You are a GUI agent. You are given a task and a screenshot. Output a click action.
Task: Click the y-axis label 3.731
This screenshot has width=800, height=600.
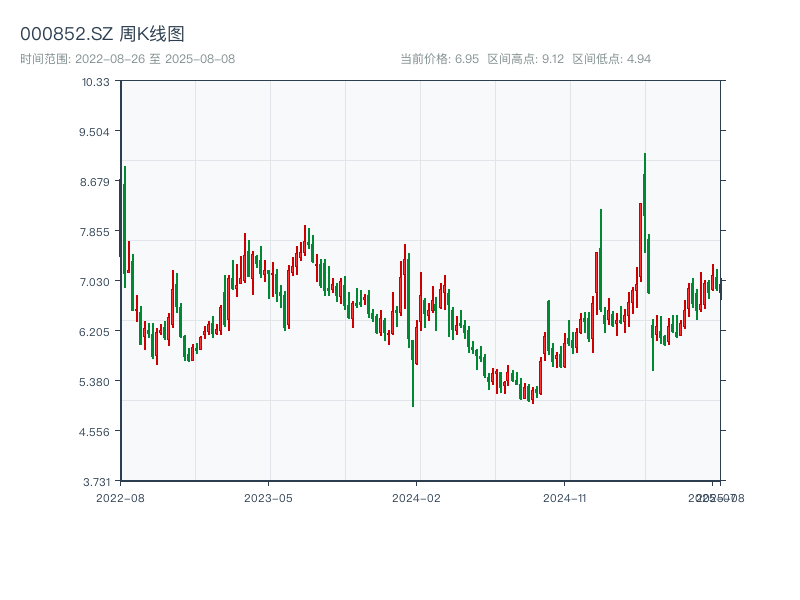[97, 482]
